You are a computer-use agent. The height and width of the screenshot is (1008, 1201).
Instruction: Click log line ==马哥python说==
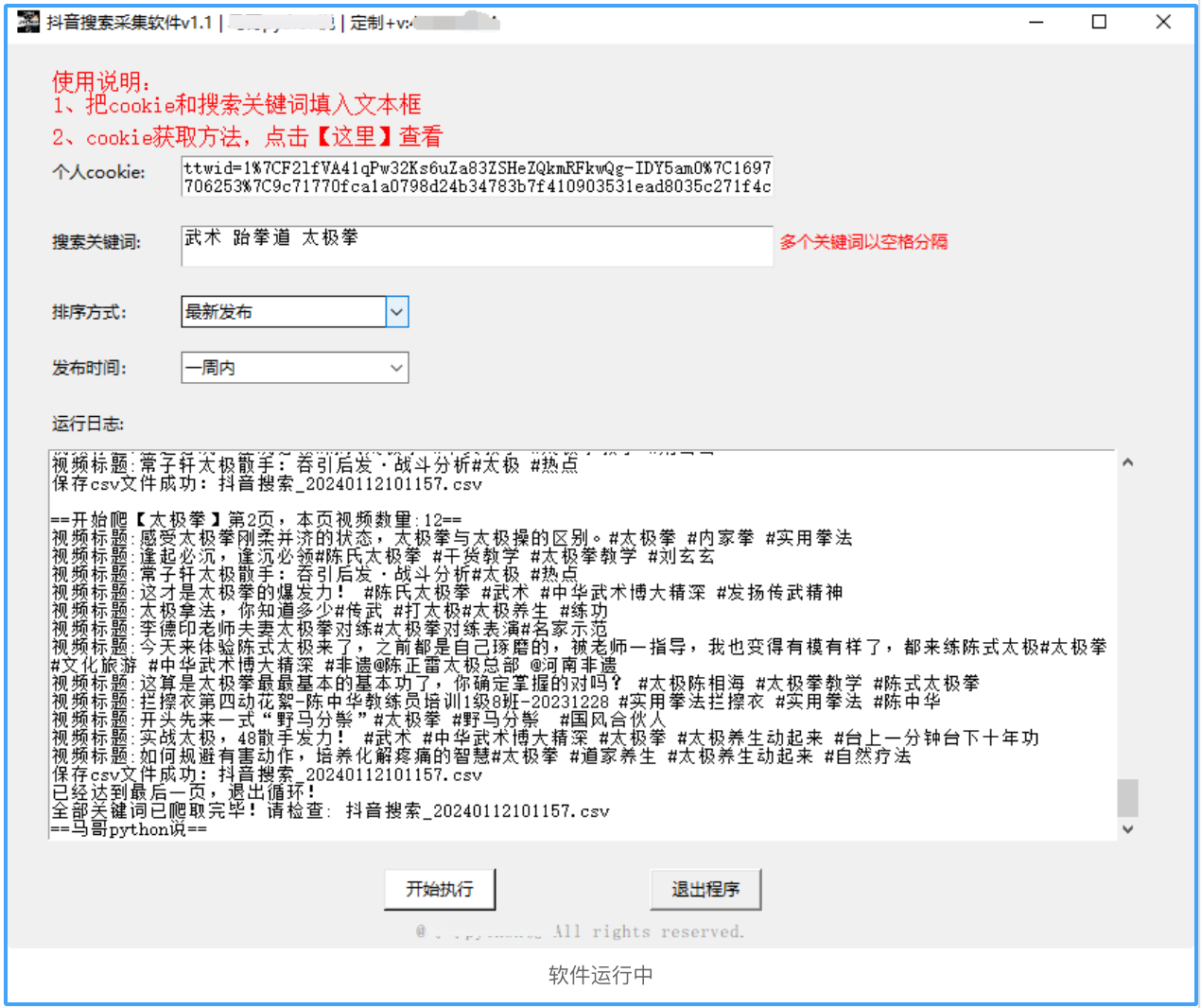[x=129, y=829]
